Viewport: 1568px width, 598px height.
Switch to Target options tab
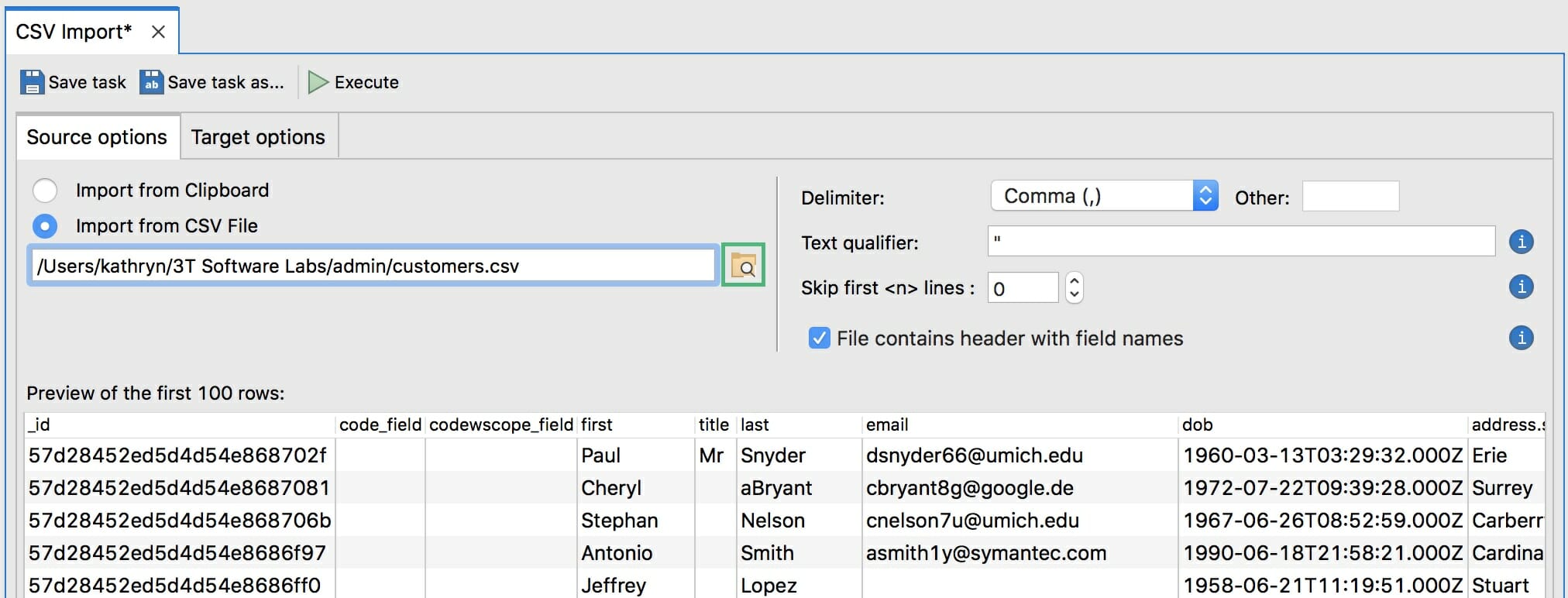click(258, 137)
